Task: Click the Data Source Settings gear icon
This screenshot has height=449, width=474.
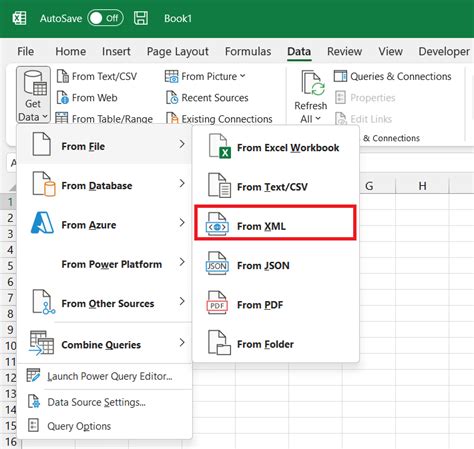Action: [34, 401]
